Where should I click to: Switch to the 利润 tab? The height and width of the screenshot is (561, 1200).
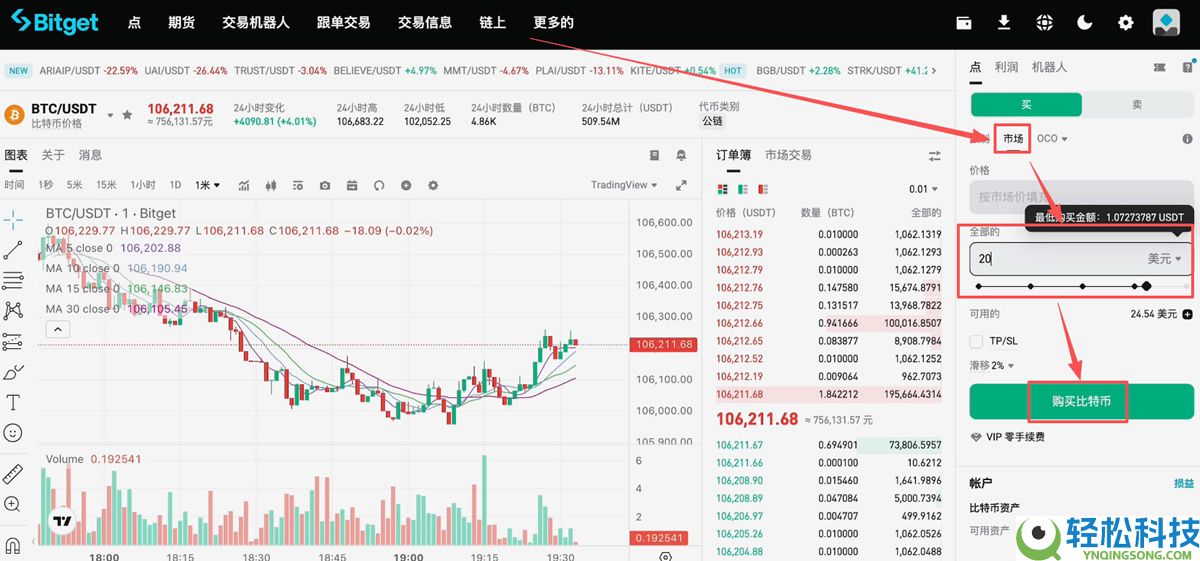point(1006,67)
